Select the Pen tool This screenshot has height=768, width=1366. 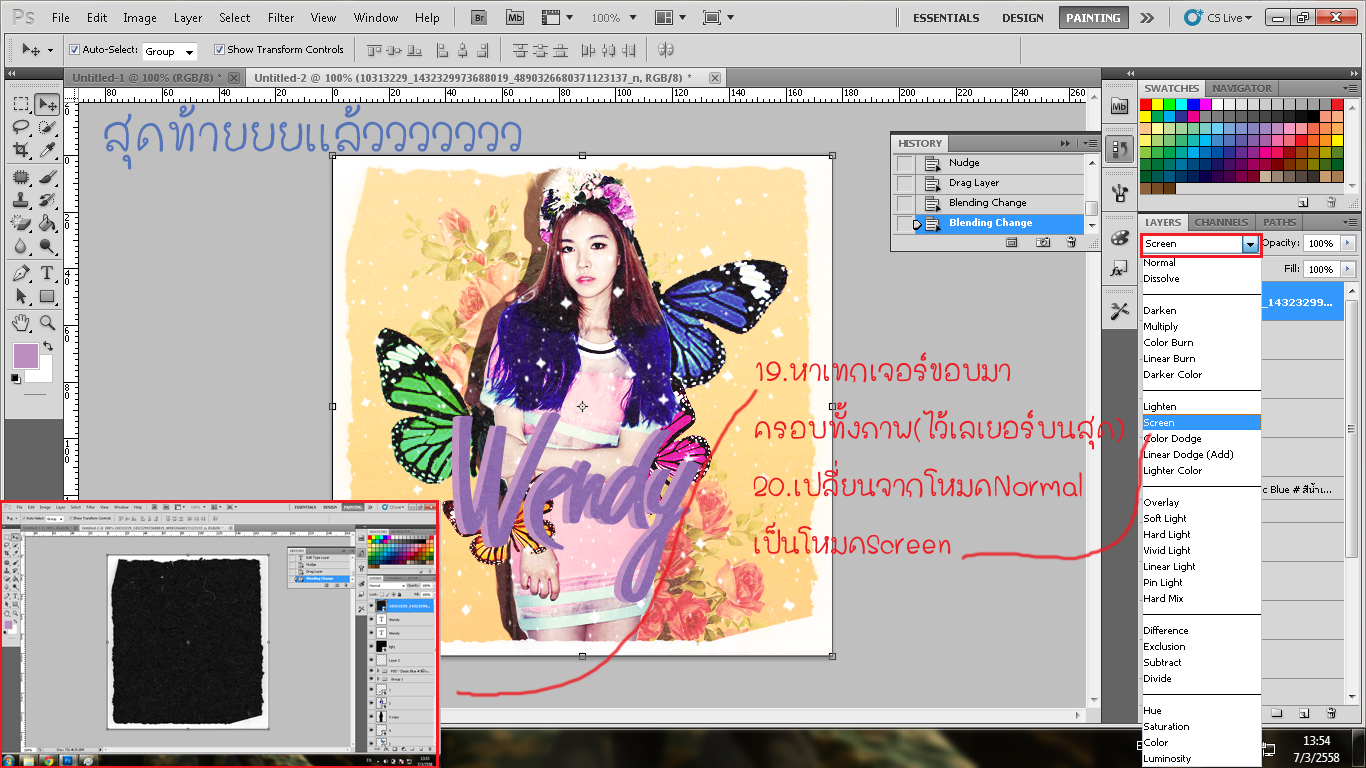[x=20, y=274]
